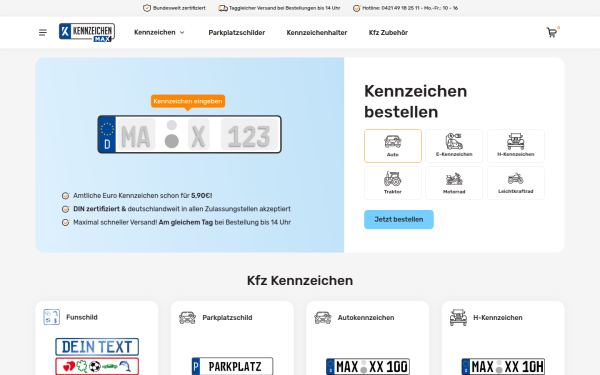Click the checkmark icon beside DIN zertifiziert
This screenshot has width=600, height=375.
pos(66,209)
